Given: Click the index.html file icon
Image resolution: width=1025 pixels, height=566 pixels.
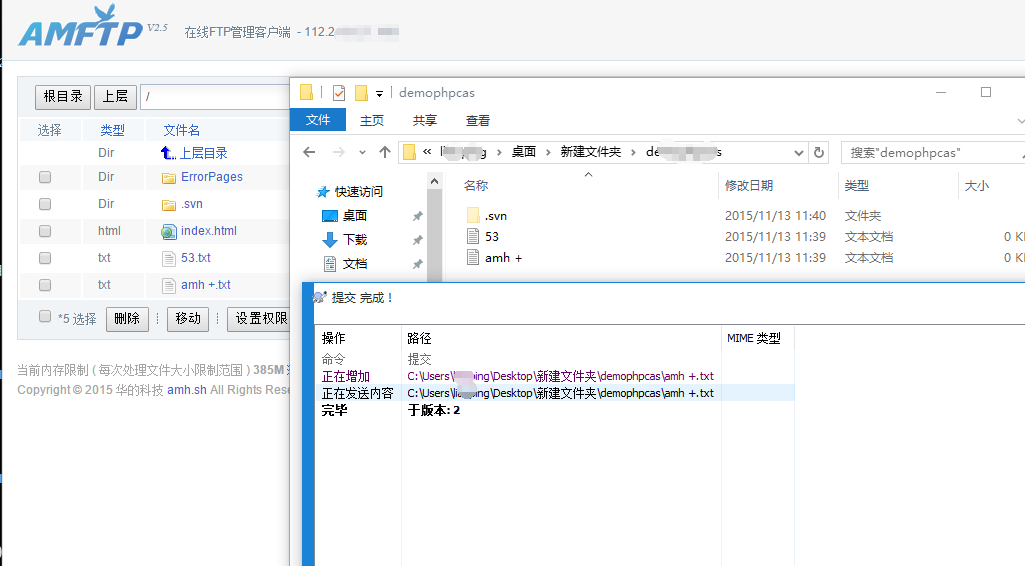Looking at the screenshot, I should (168, 231).
